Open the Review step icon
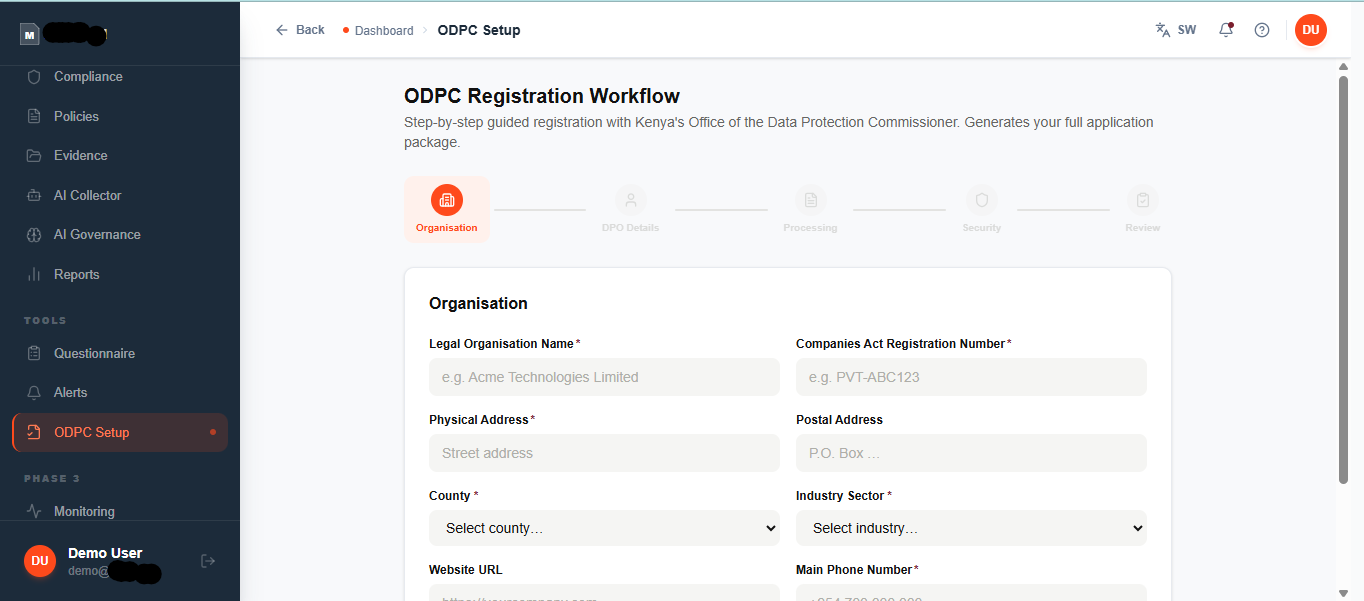Screen dimensions: 1364x601 (1142, 201)
